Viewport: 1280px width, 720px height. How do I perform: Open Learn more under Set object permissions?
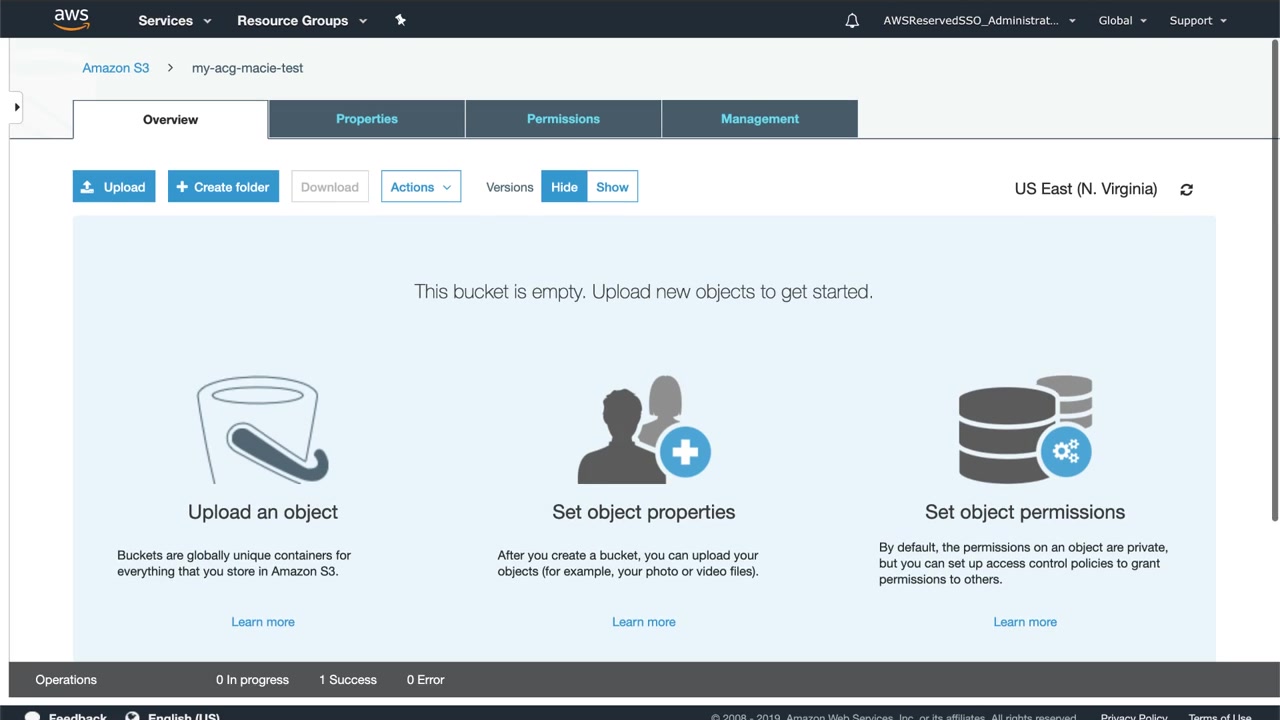tap(1025, 622)
